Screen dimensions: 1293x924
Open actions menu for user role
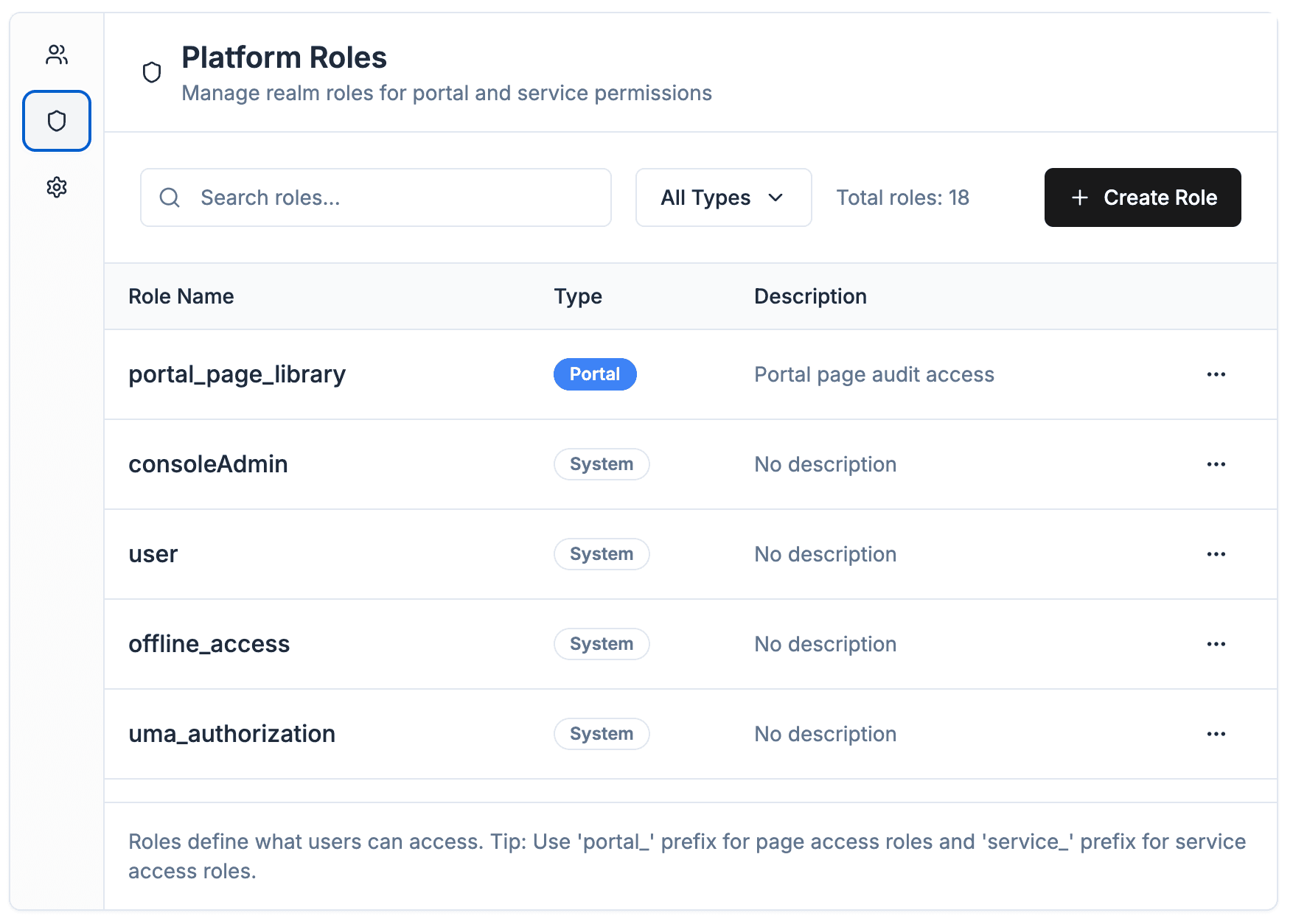point(1216,554)
